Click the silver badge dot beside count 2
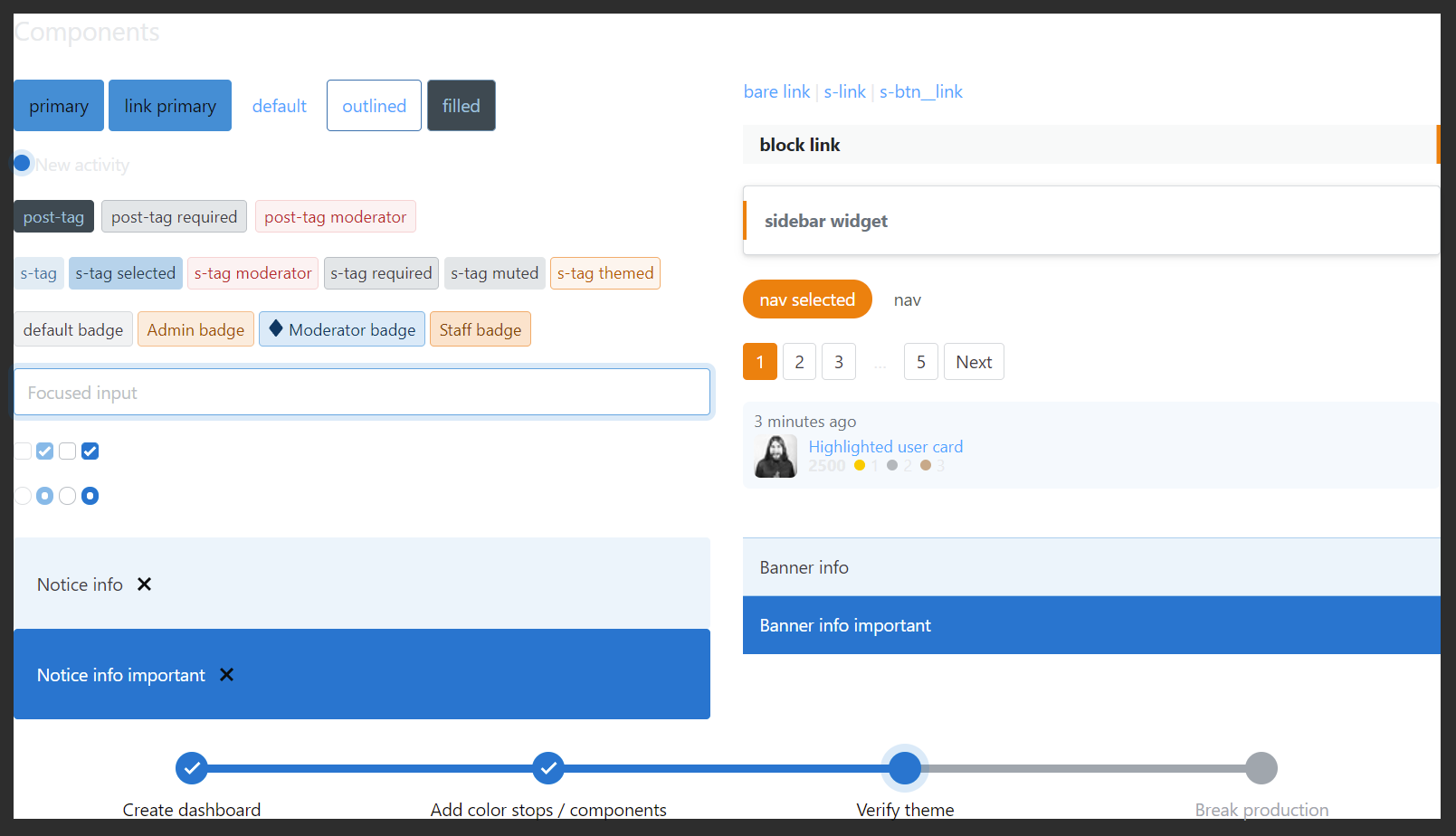The width and height of the screenshot is (1456, 836). pos(892,465)
